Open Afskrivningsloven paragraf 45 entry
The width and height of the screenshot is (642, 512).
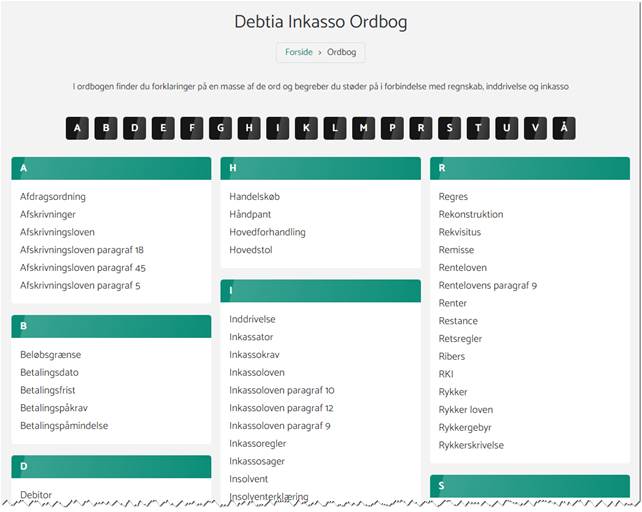point(82,268)
